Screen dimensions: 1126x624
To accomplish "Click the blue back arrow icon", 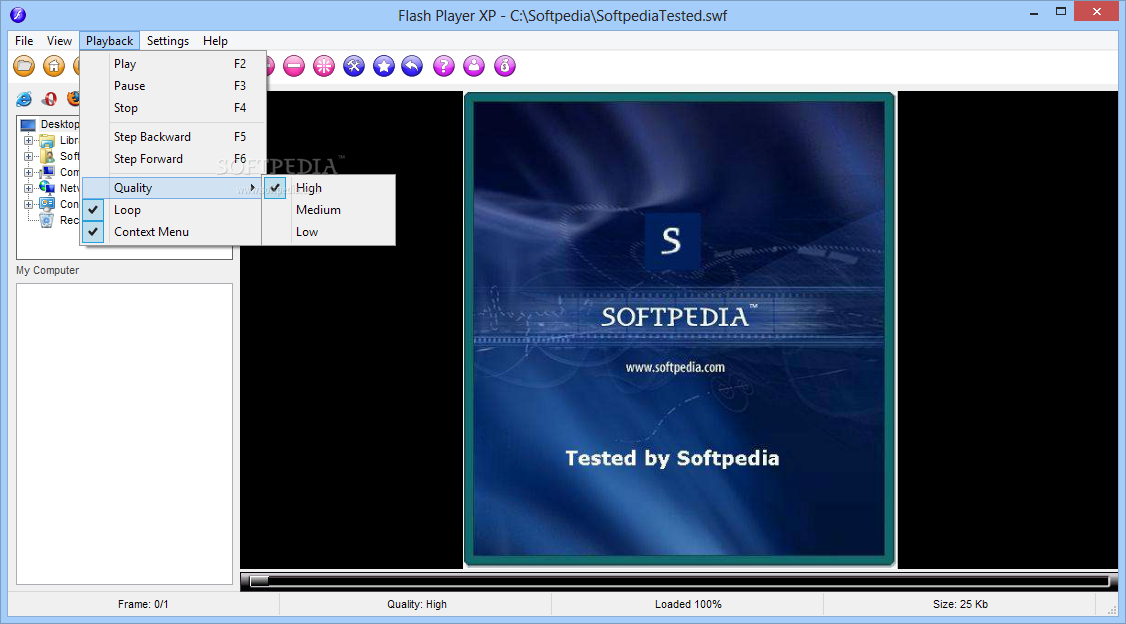I will coord(412,66).
